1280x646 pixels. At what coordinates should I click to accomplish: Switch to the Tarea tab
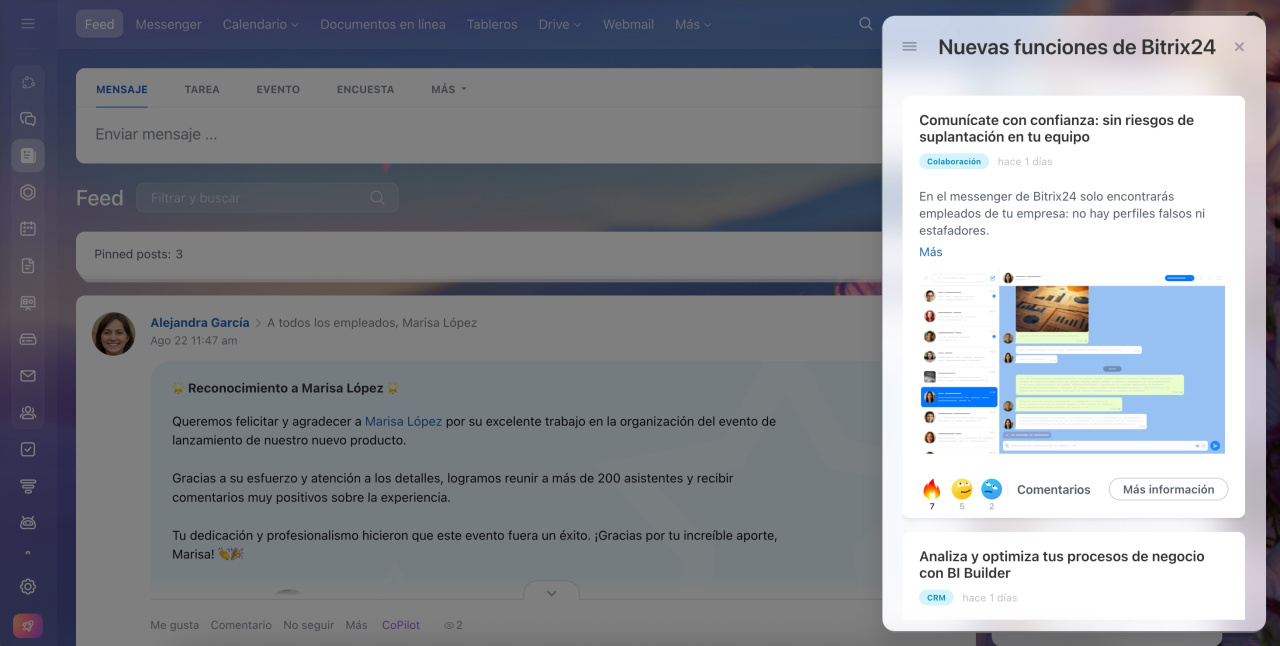(202, 89)
